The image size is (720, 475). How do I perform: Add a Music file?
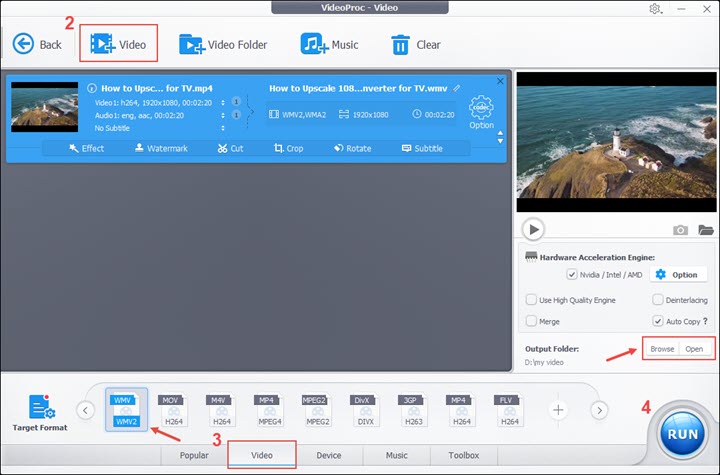(x=329, y=45)
